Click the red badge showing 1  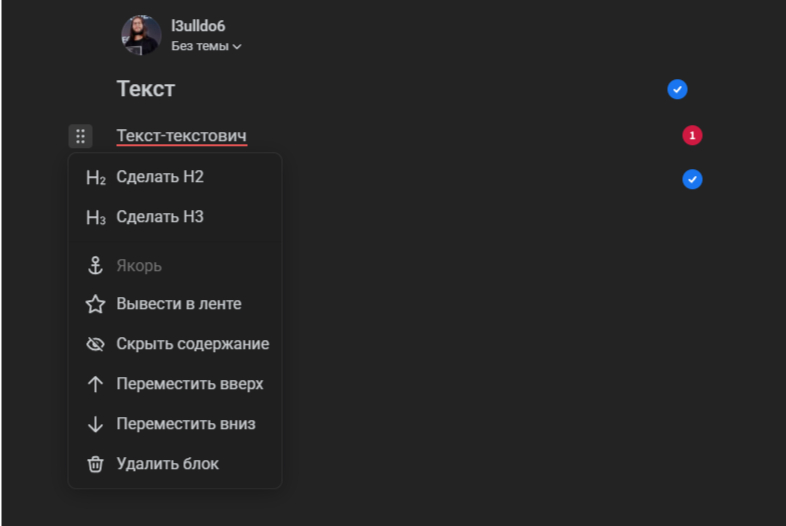click(692, 135)
